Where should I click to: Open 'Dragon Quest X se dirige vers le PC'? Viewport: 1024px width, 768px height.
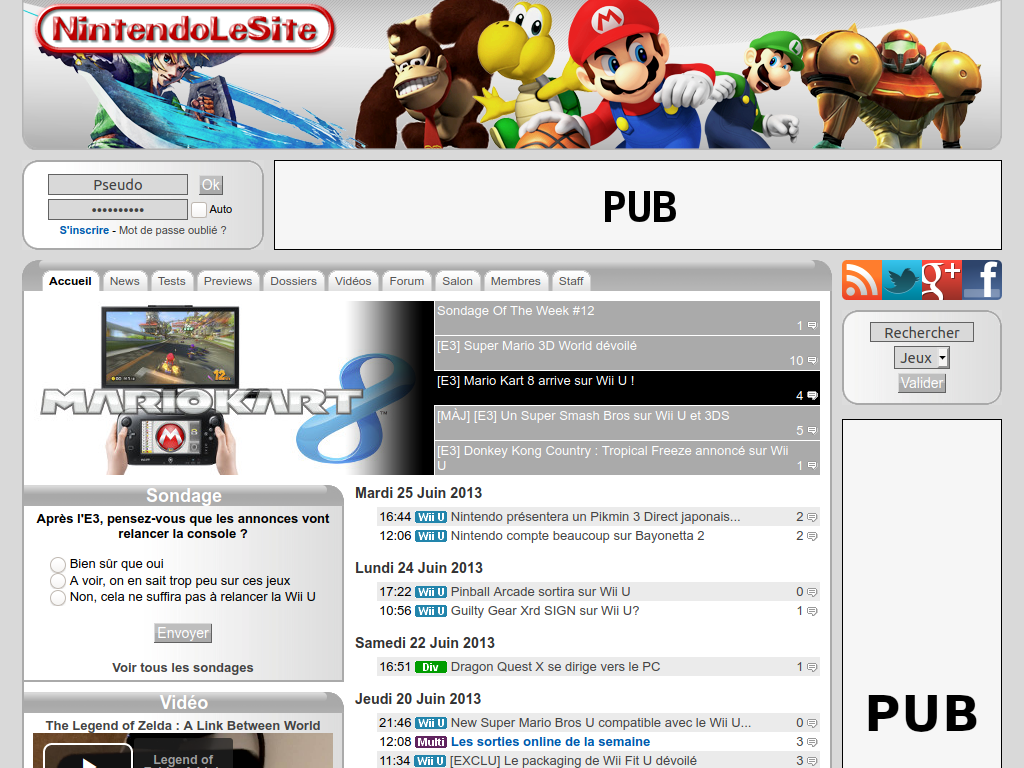coord(555,667)
